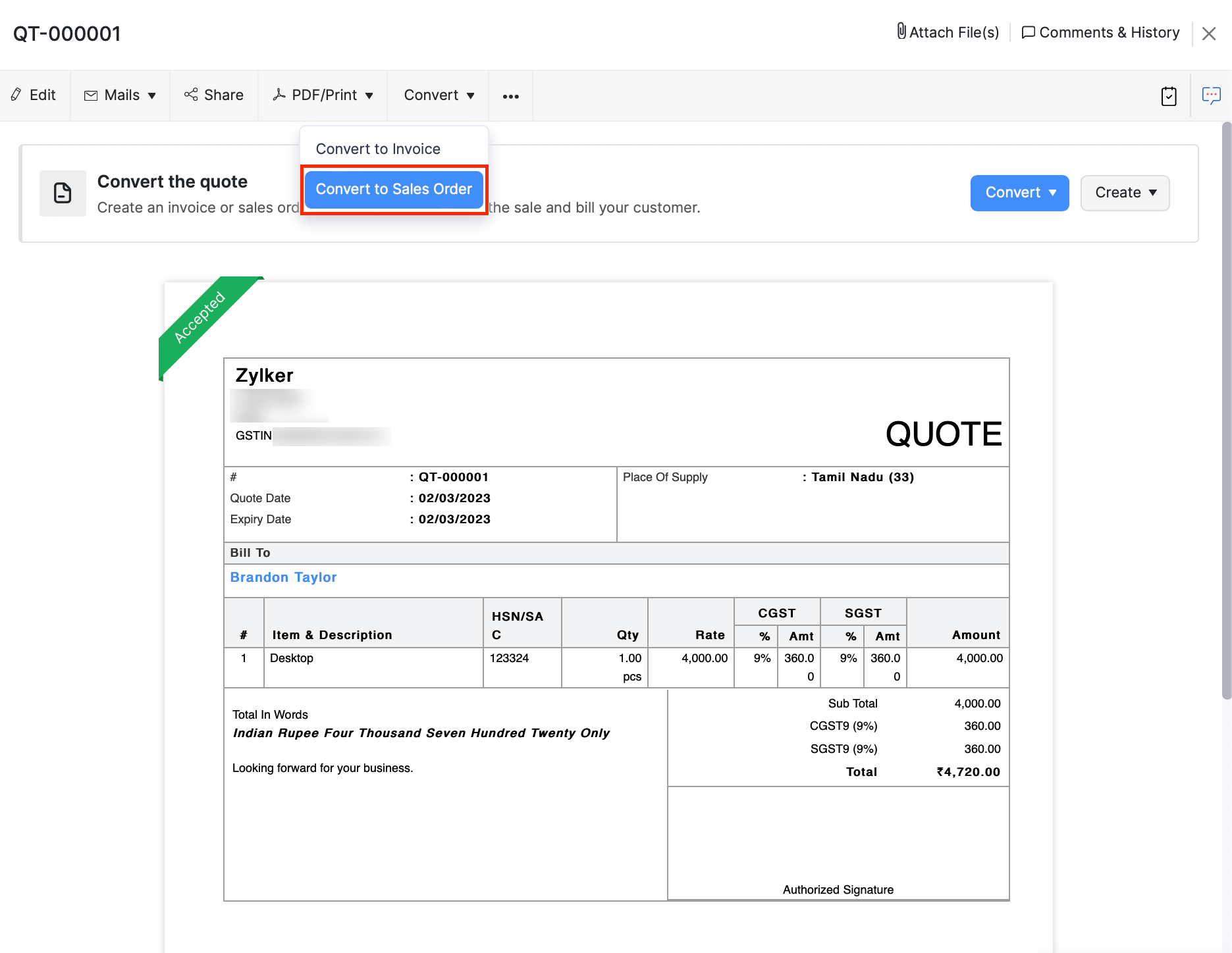
Task: Open the Mails envelope icon
Action: [x=91, y=95]
